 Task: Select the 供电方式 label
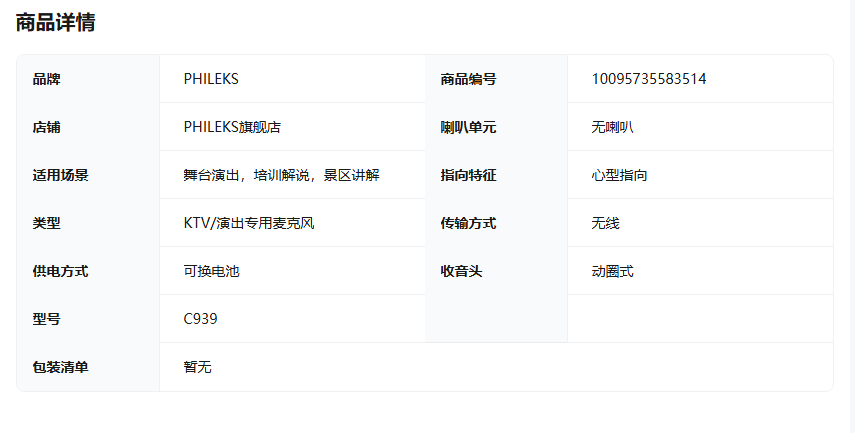[x=61, y=271]
